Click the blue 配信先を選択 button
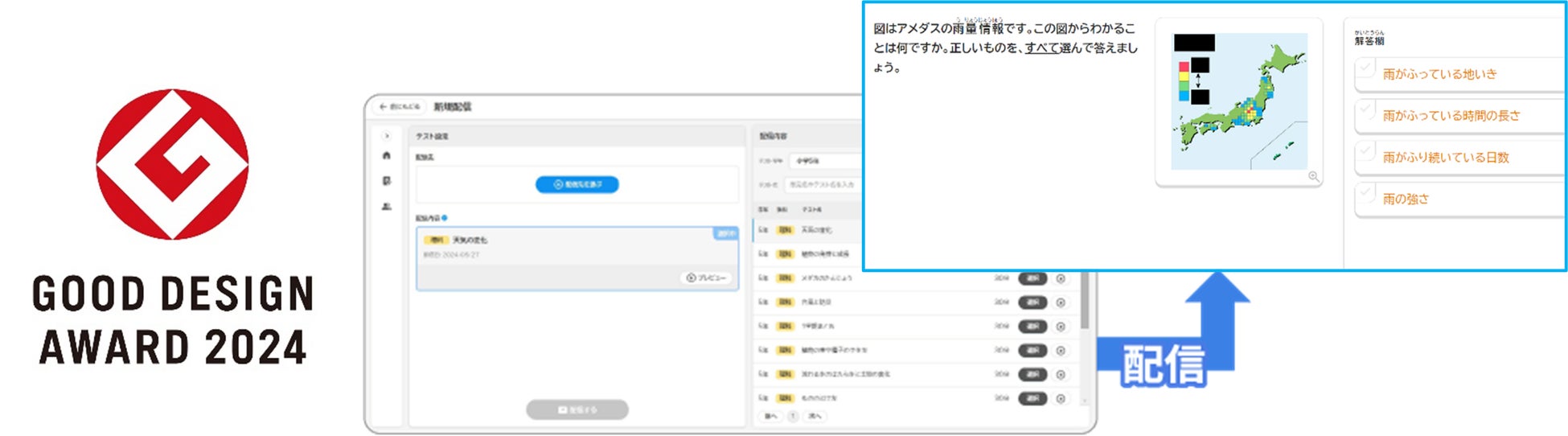1568x436 pixels. (577, 184)
